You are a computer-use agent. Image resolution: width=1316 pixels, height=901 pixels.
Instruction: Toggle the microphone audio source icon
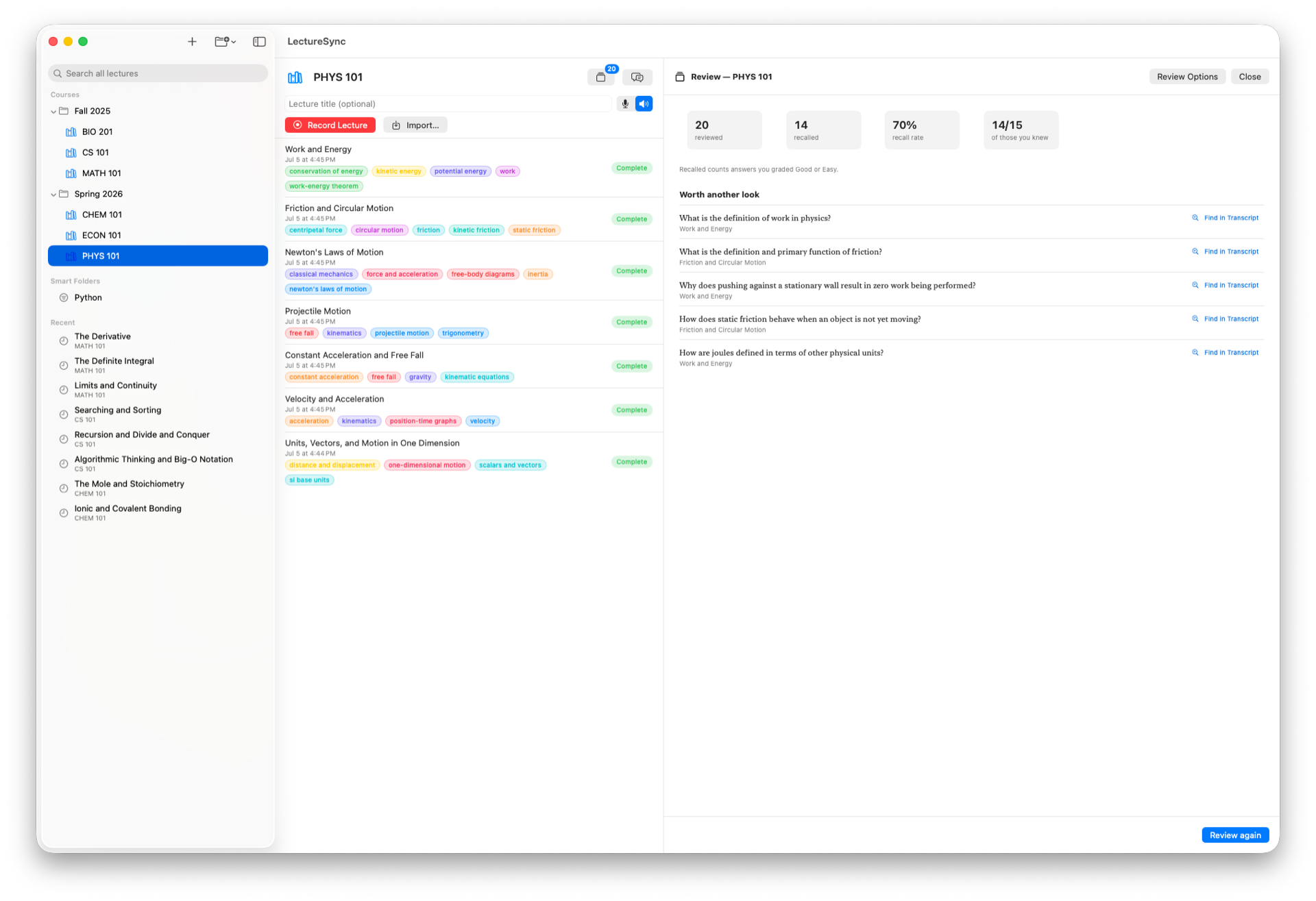click(x=625, y=104)
